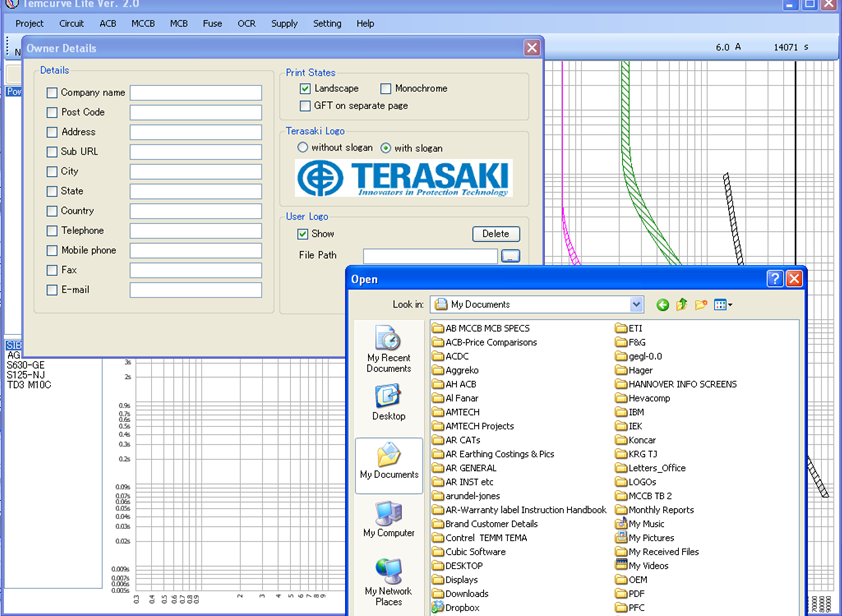Open the MCCB menu
The image size is (842, 616).
tap(142, 23)
